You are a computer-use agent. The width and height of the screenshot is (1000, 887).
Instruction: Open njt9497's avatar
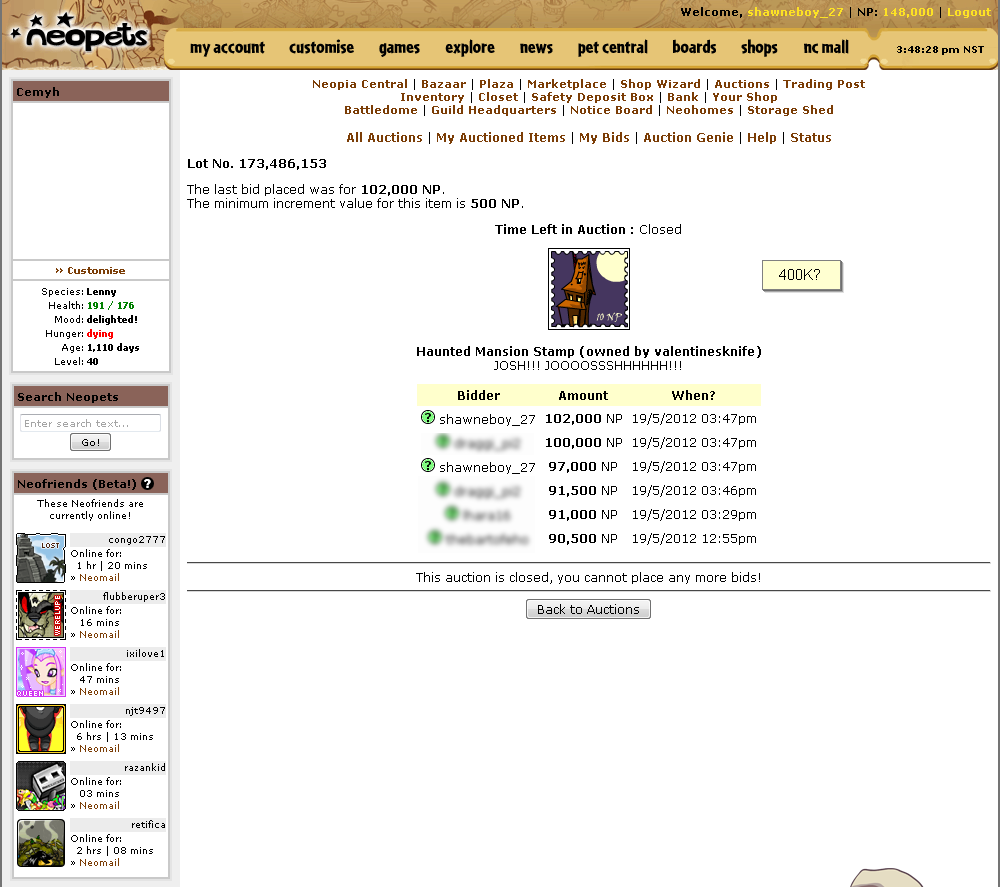click(41, 729)
